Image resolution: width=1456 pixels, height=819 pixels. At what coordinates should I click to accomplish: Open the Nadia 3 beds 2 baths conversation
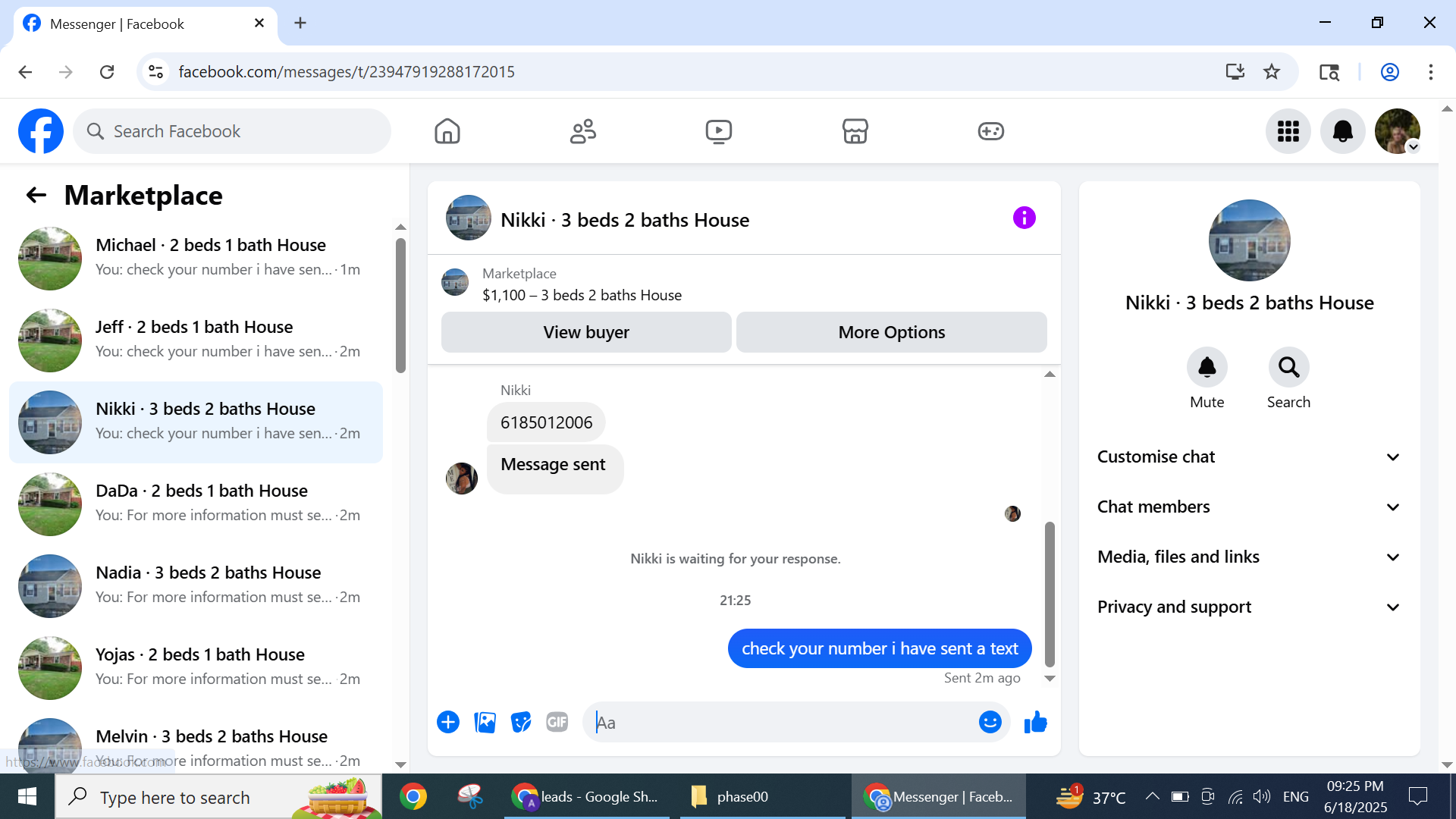click(196, 586)
